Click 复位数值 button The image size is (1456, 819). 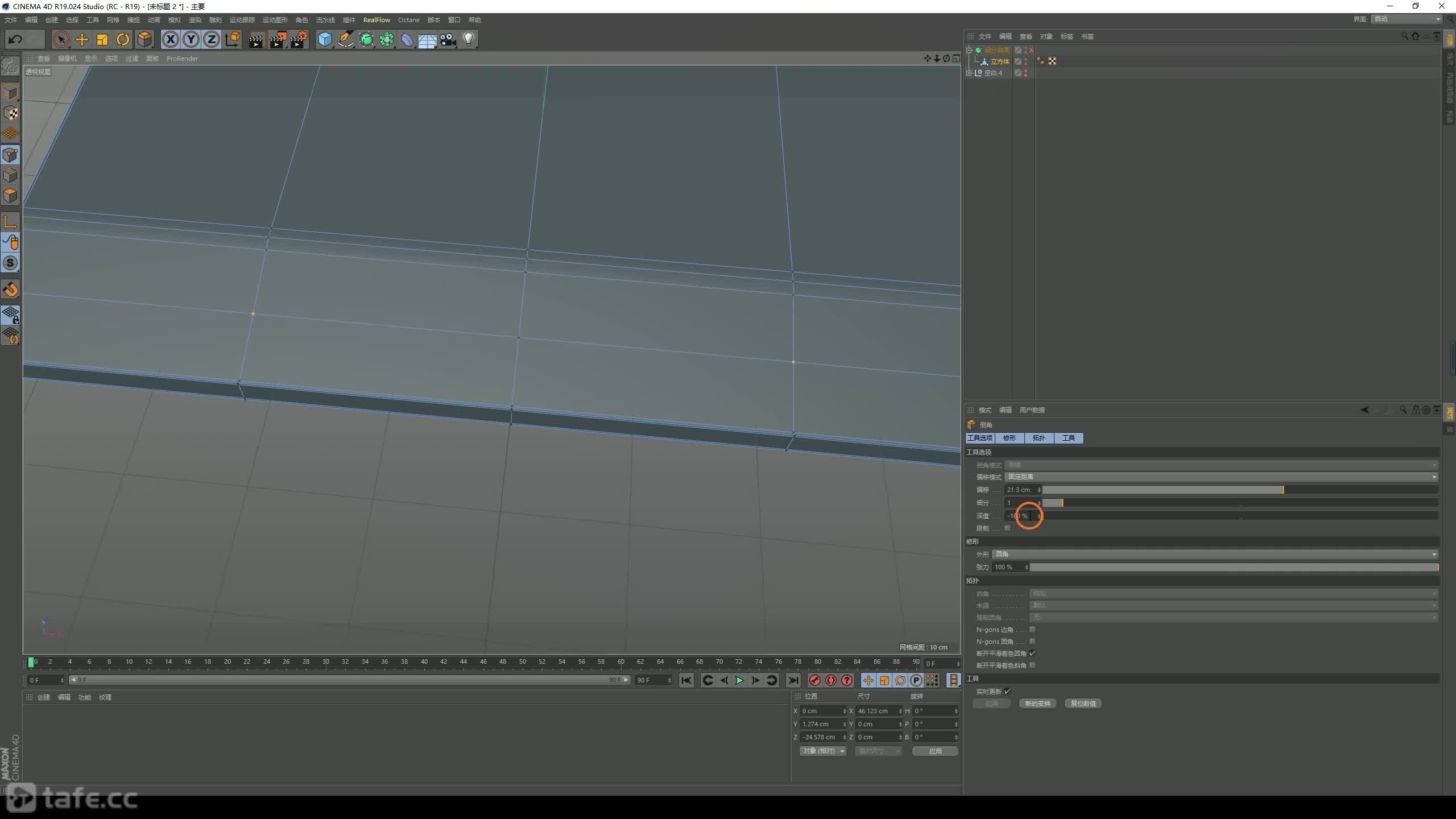[1083, 704]
